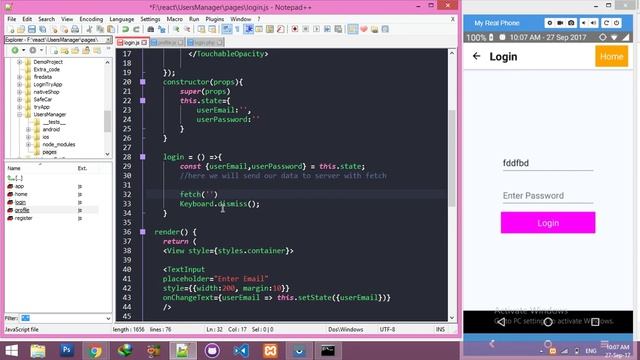The height and width of the screenshot is (360, 640).
Task: Toggle the Word wrap toolbar icon
Action: 227,29
